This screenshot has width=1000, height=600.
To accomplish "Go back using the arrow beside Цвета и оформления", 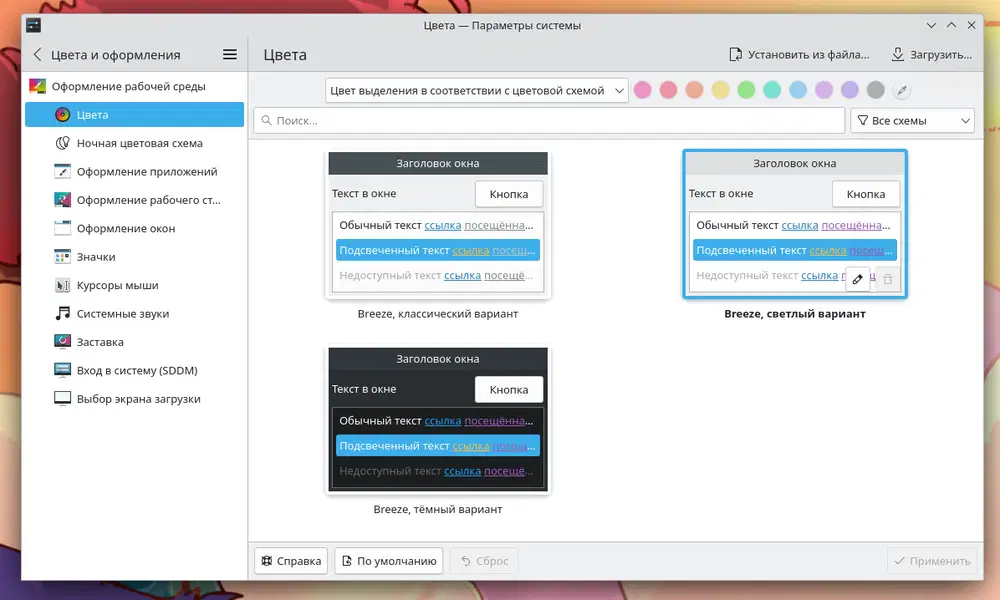I will pyautogui.click(x=38, y=55).
